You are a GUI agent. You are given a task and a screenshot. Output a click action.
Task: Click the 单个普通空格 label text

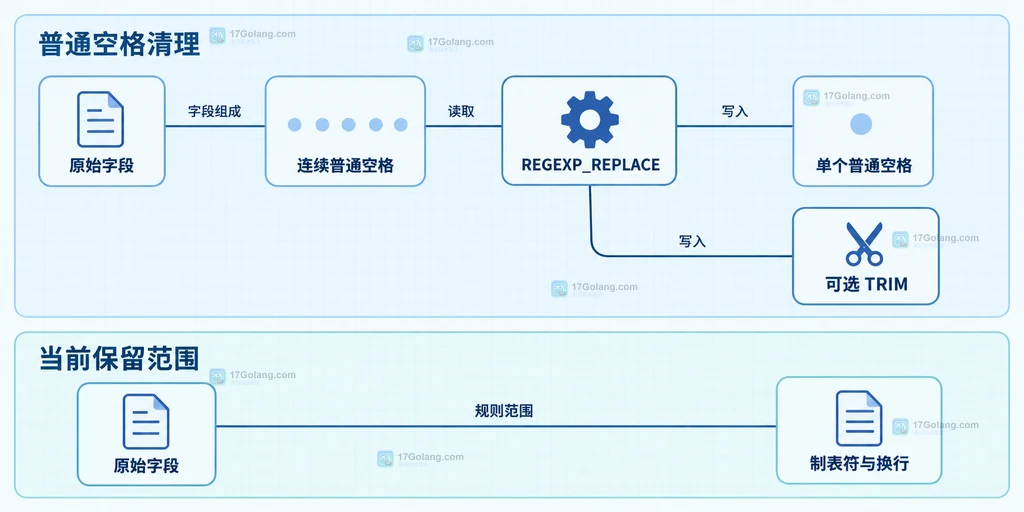click(x=863, y=165)
